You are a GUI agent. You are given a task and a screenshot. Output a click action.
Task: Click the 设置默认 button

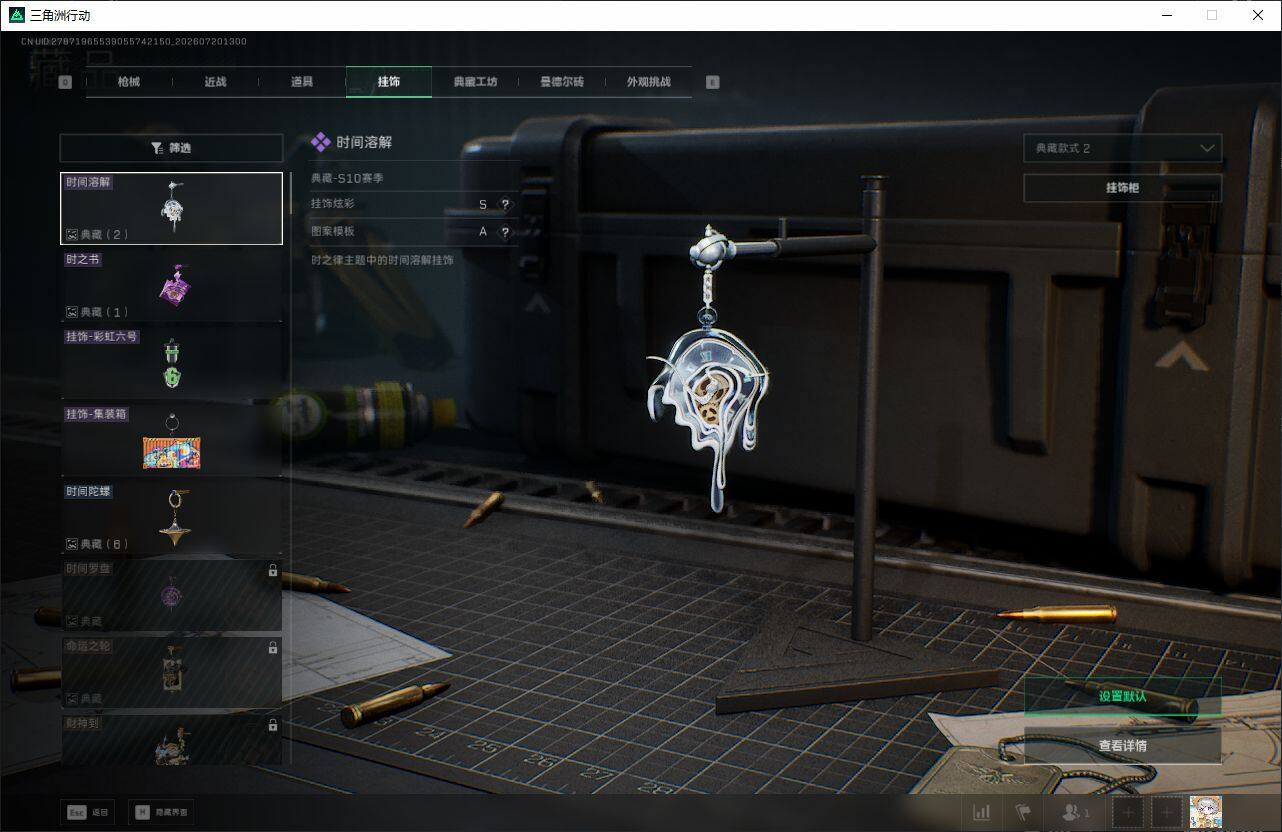[1122, 696]
